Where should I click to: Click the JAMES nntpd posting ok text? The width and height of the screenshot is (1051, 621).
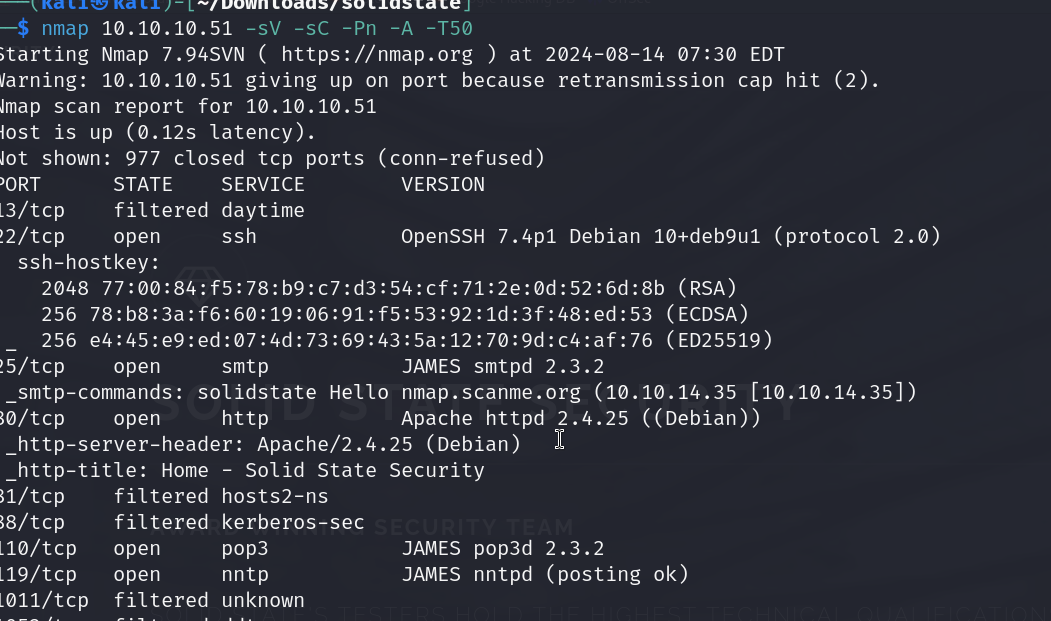(x=545, y=574)
